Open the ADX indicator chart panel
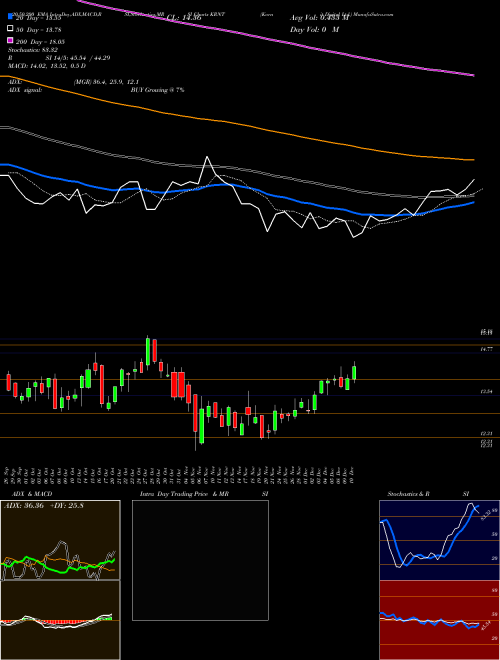The height and width of the screenshot is (660, 500). pos(60,540)
